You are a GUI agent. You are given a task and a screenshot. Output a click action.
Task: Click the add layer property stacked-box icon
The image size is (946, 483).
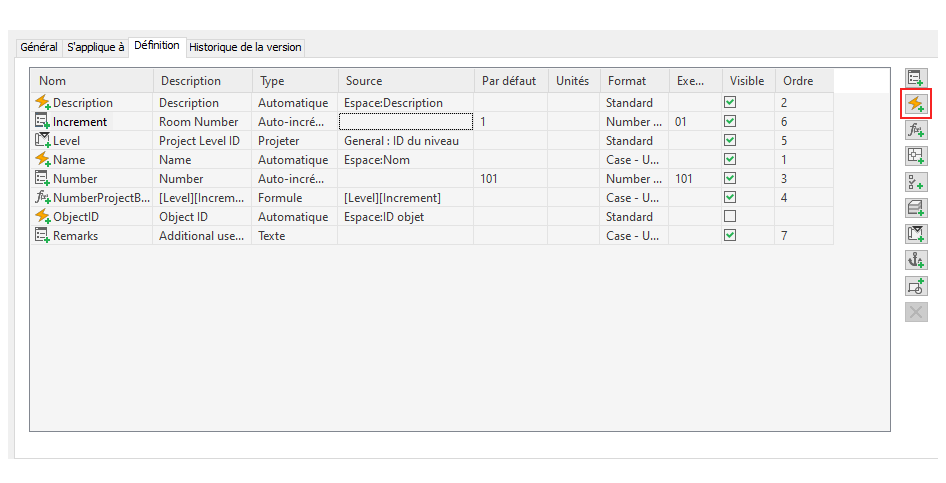pyautogui.click(x=916, y=208)
